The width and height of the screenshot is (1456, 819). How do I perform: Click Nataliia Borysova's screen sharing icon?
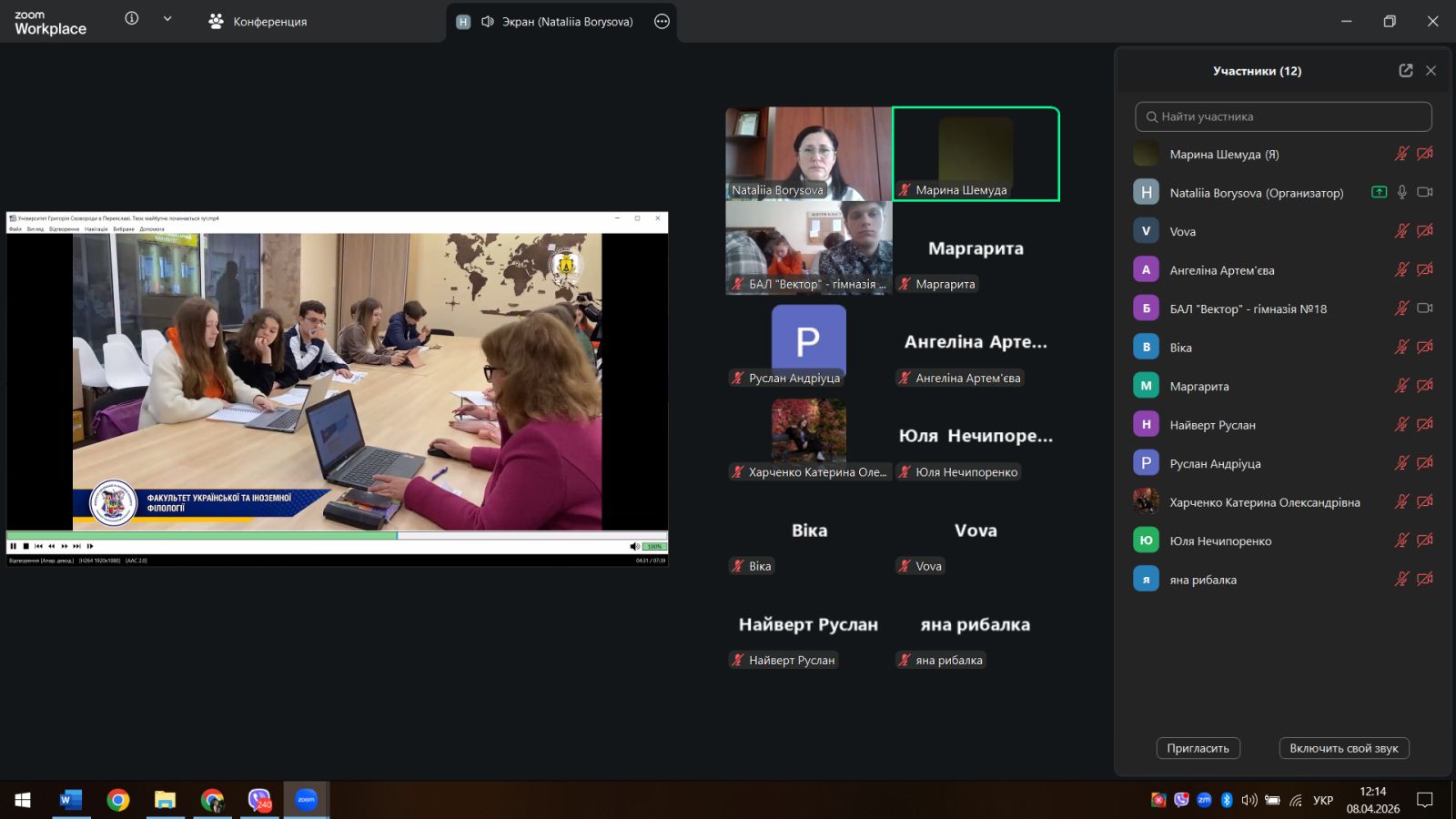[1379, 192]
